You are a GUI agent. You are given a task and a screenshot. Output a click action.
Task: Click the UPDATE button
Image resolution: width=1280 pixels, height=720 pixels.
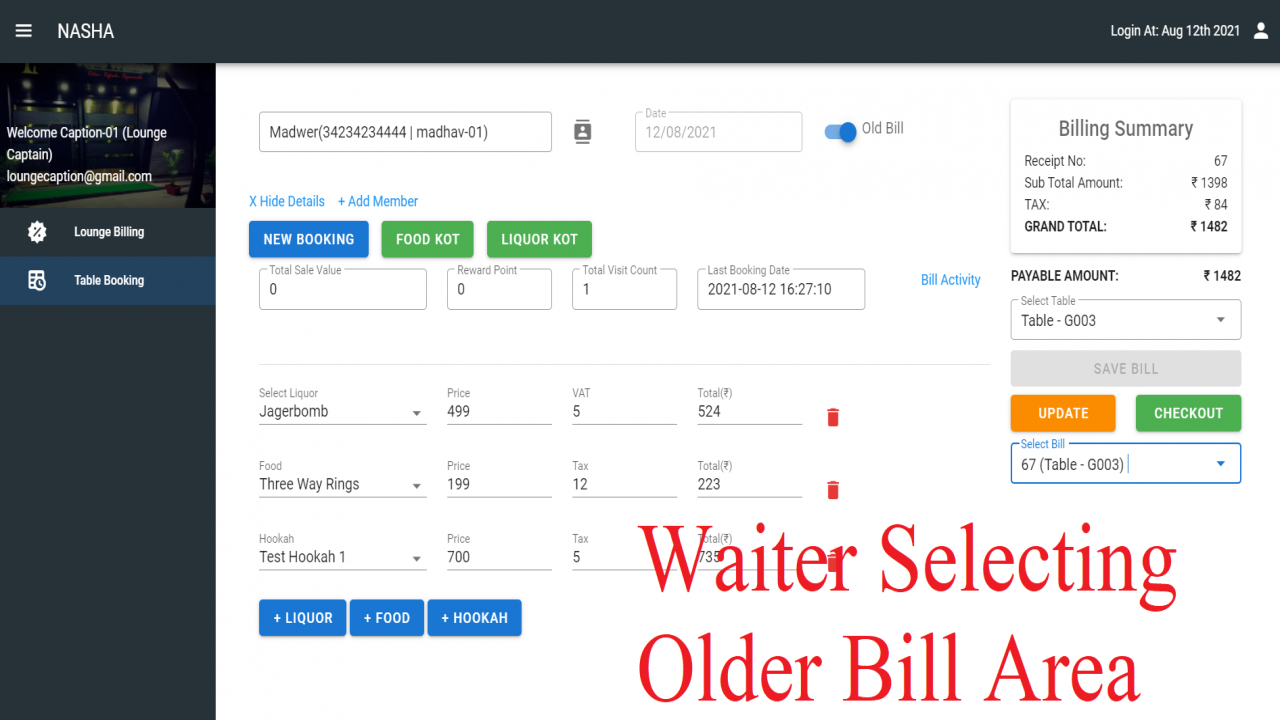[x=1063, y=413]
